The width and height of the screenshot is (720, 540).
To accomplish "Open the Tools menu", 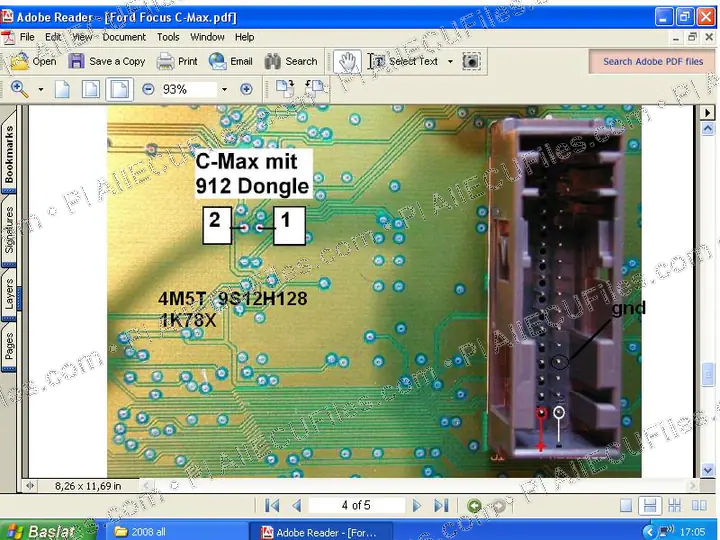I will [x=168, y=37].
